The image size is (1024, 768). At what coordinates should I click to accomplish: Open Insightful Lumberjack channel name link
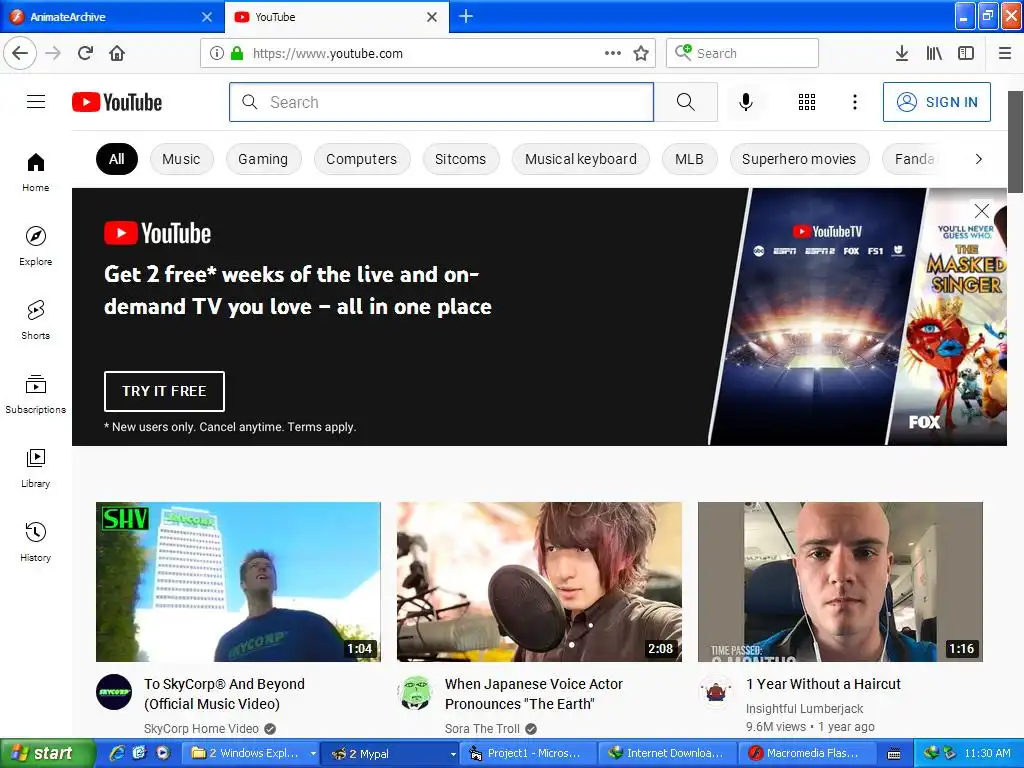[x=804, y=709]
